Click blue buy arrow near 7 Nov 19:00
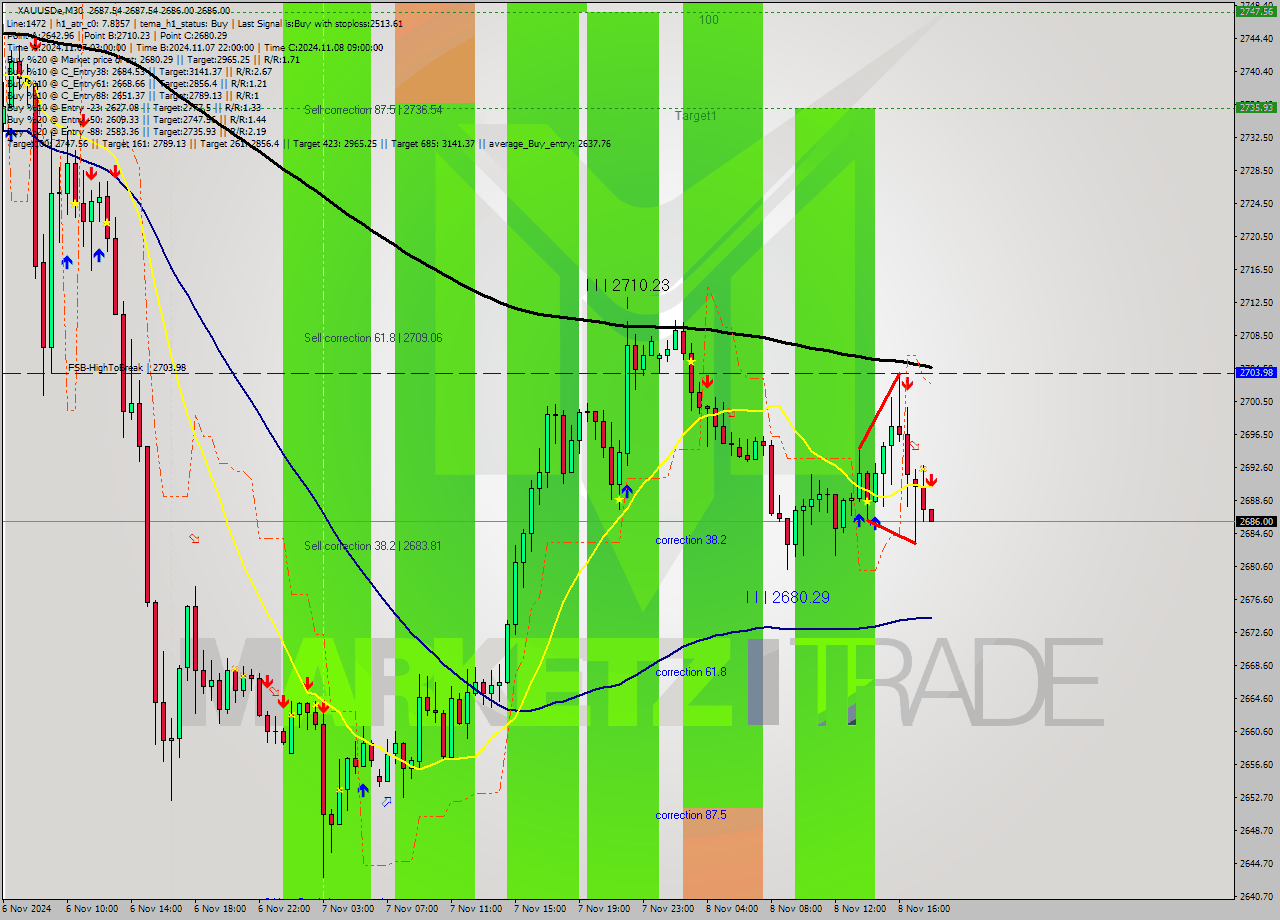1280x920 pixels. [626, 491]
